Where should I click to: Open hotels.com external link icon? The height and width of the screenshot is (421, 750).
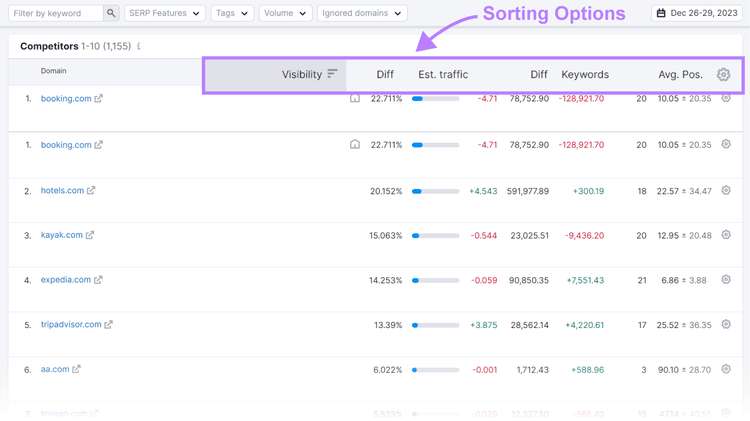91,190
